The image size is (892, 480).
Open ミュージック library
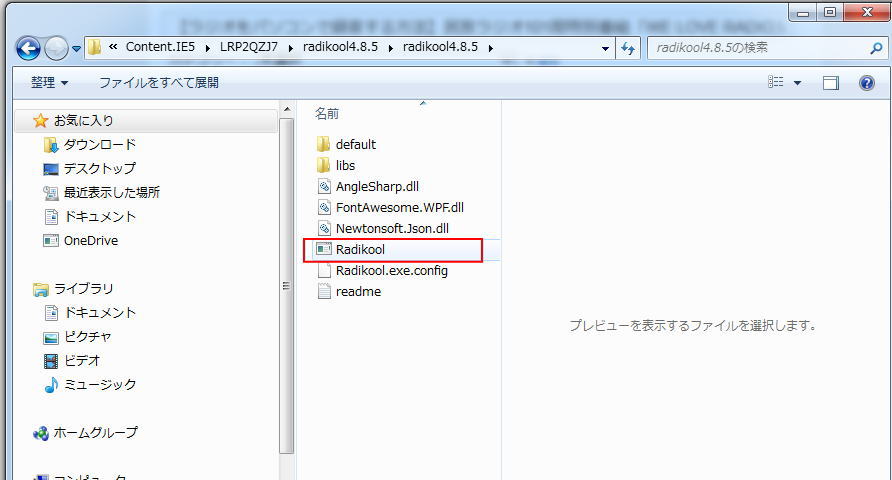coord(100,384)
